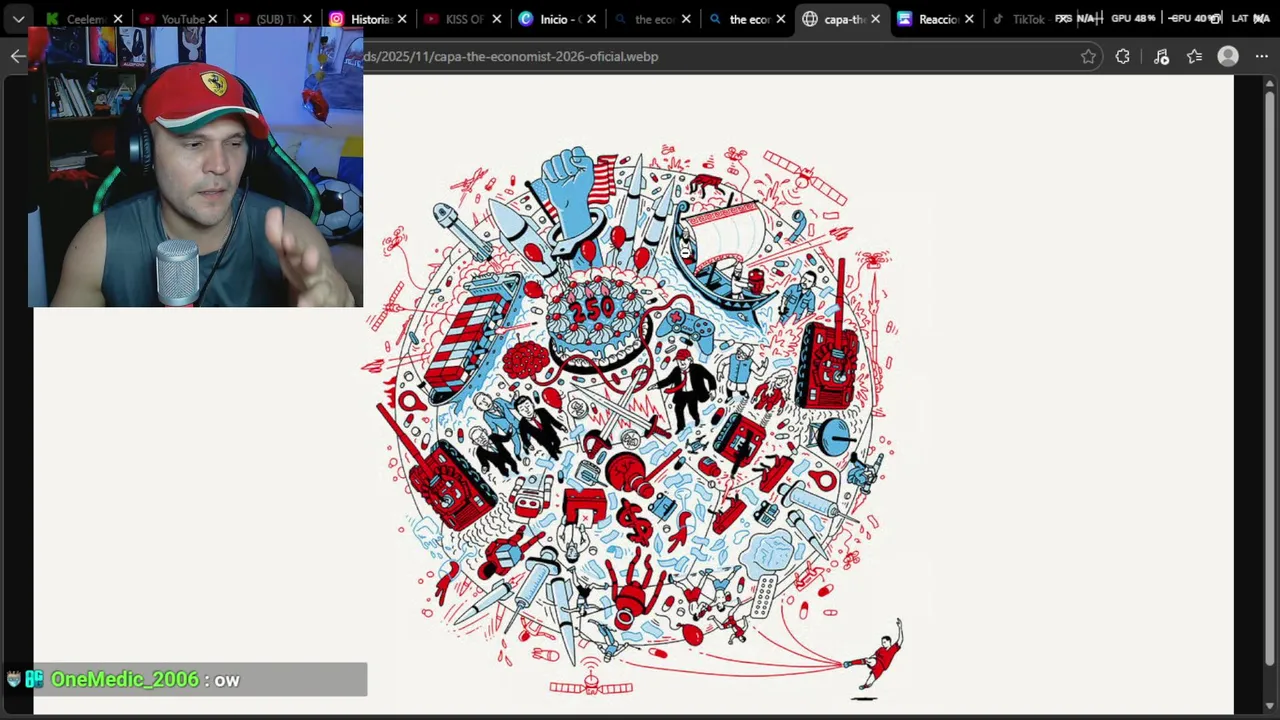The image size is (1280, 720).
Task: Switch to the (SUB) Th tab
Action: coord(275,19)
